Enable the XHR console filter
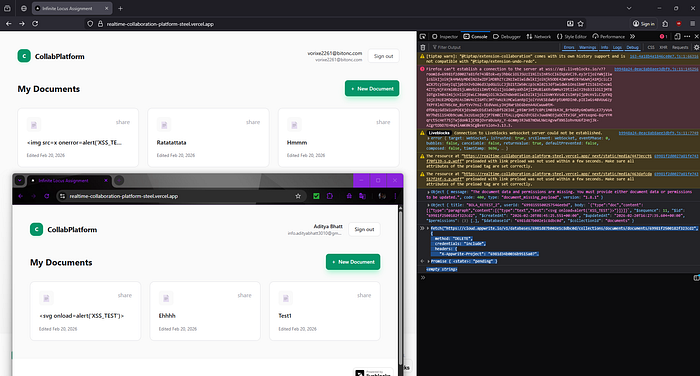 pyautogui.click(x=663, y=47)
